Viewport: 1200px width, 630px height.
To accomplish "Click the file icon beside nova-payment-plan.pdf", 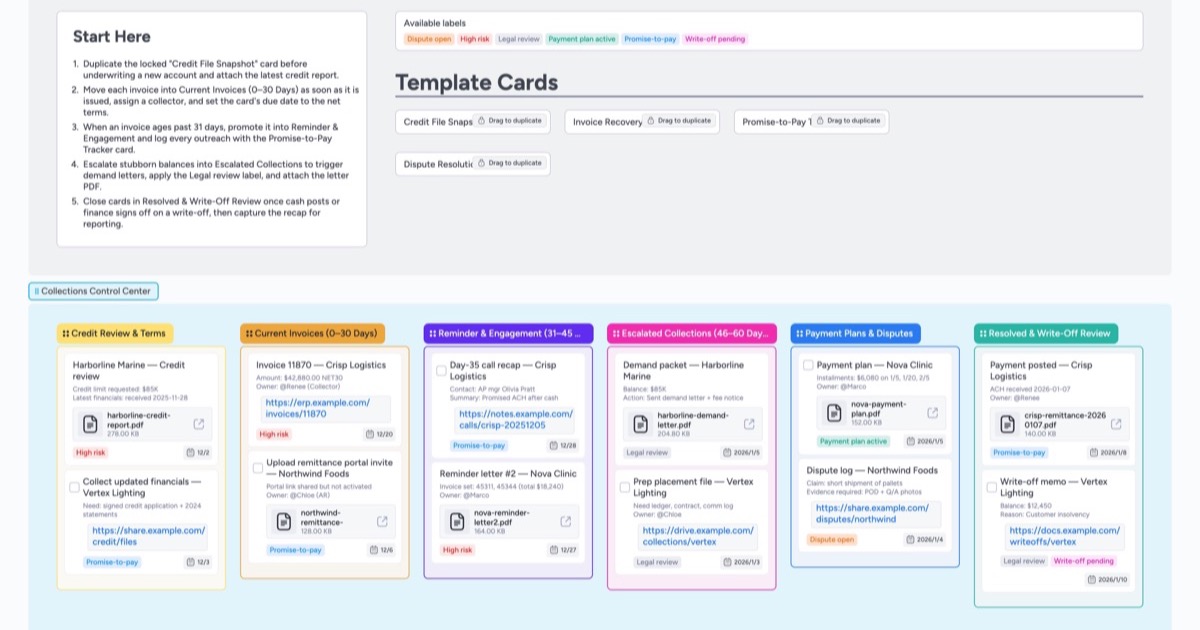I will [x=834, y=413].
